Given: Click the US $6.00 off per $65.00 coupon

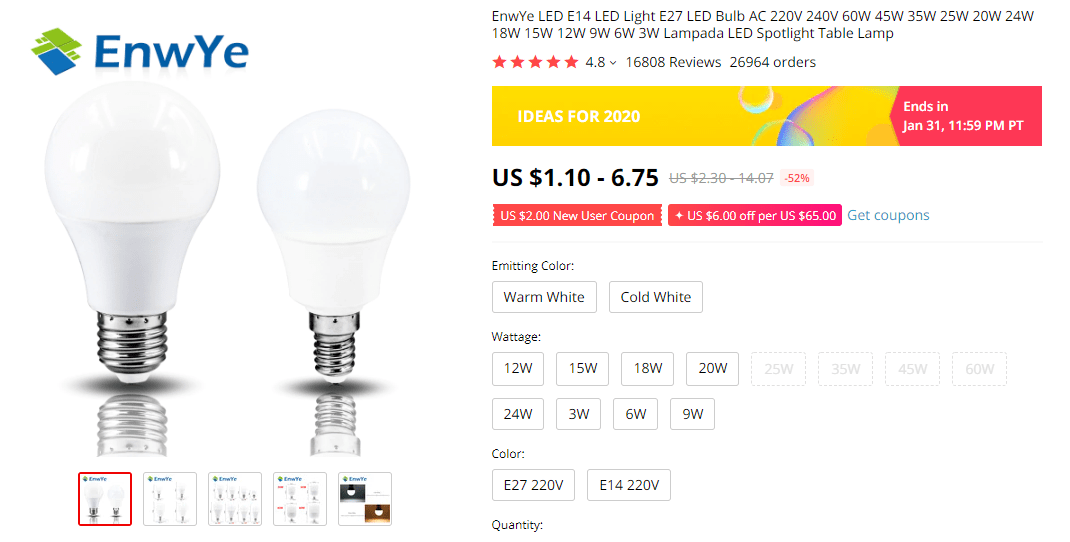Looking at the screenshot, I should pyautogui.click(x=755, y=216).
